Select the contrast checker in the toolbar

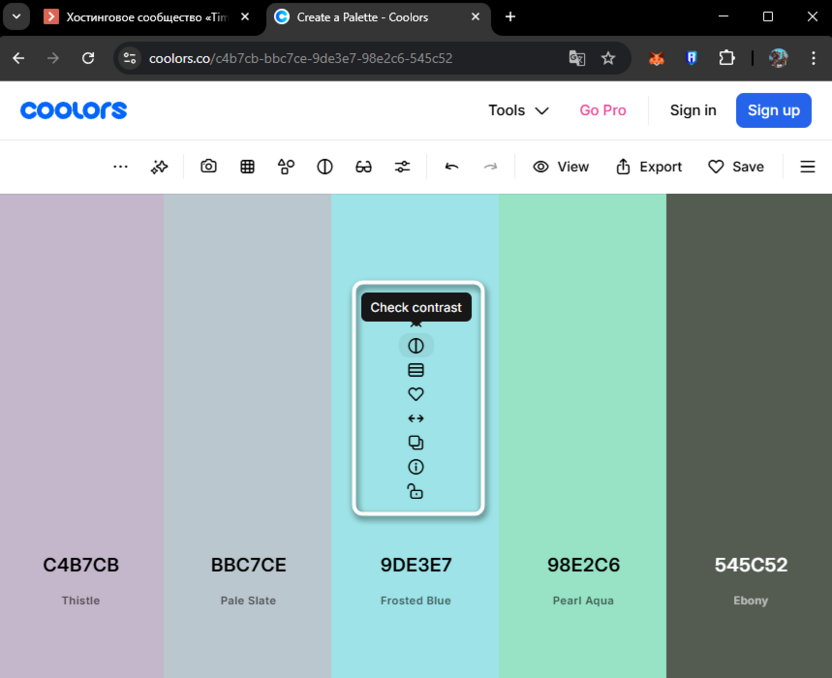(324, 166)
